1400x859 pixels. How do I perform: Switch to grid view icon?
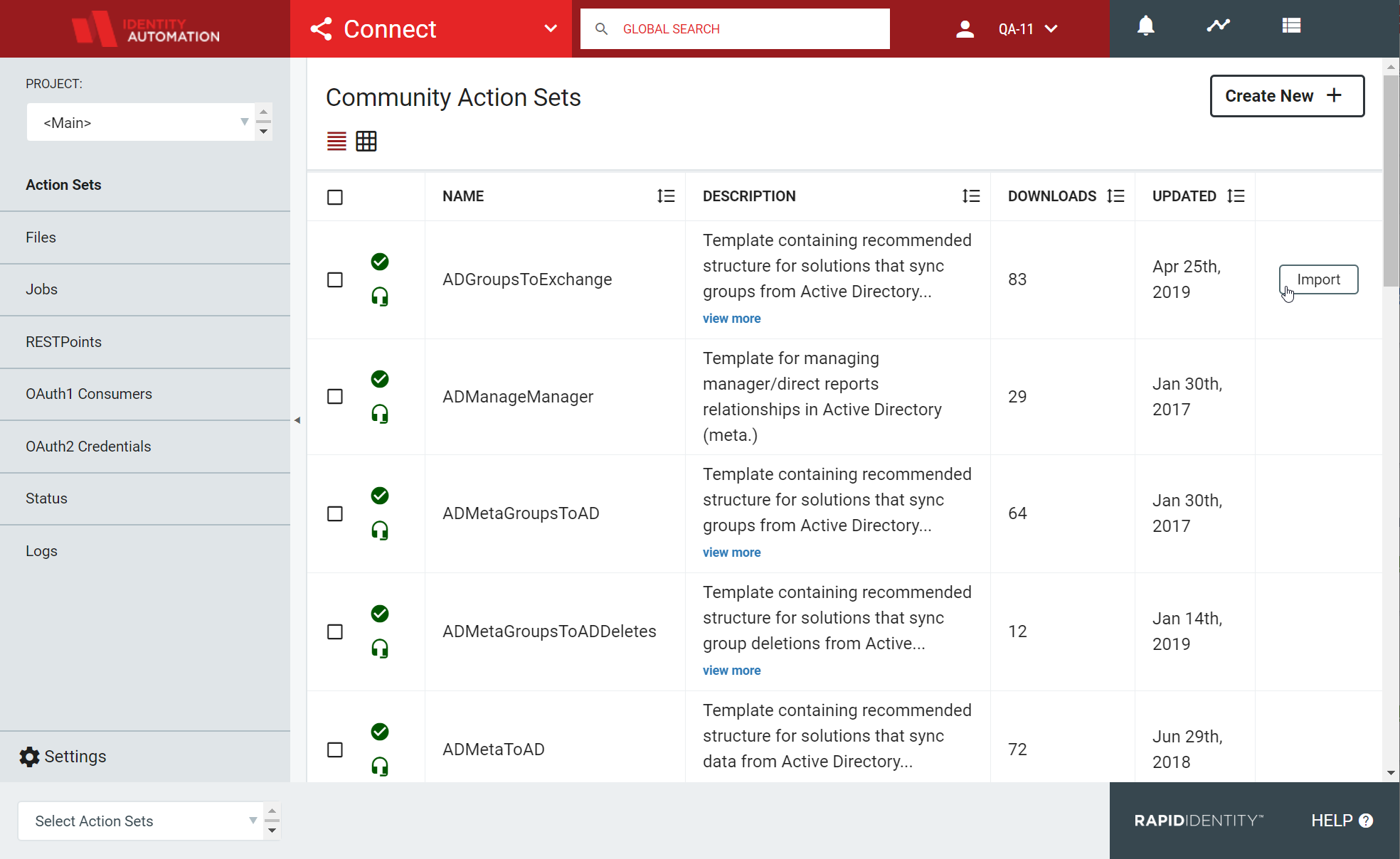tap(366, 141)
